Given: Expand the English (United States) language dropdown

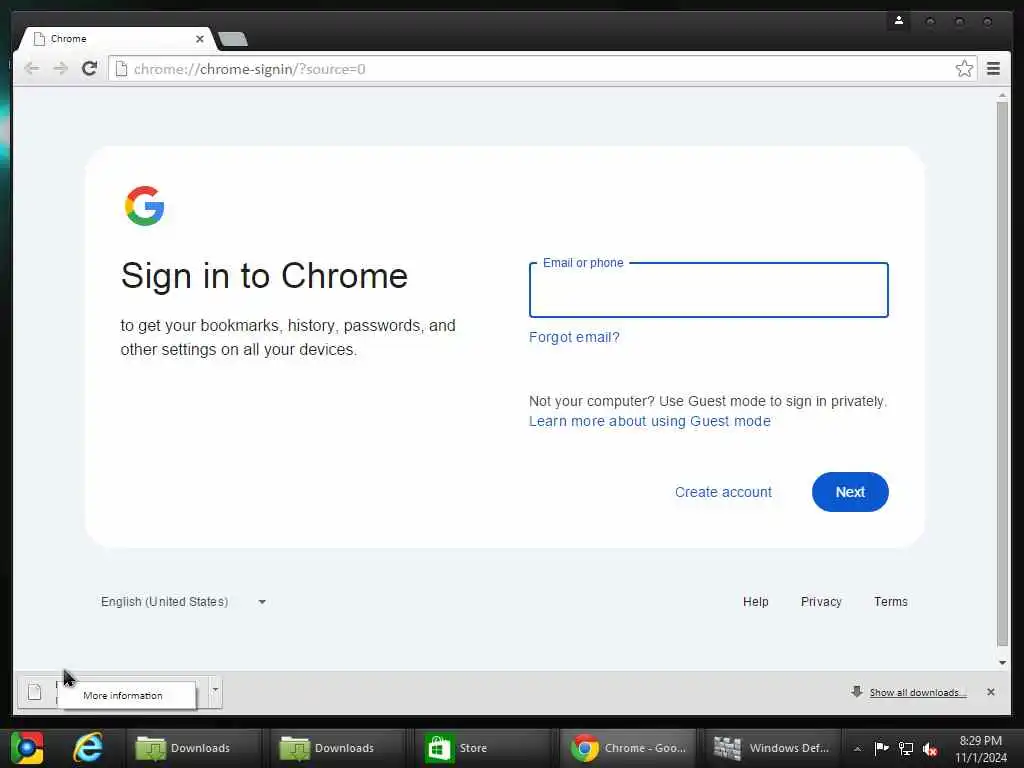Looking at the screenshot, I should 182,601.
